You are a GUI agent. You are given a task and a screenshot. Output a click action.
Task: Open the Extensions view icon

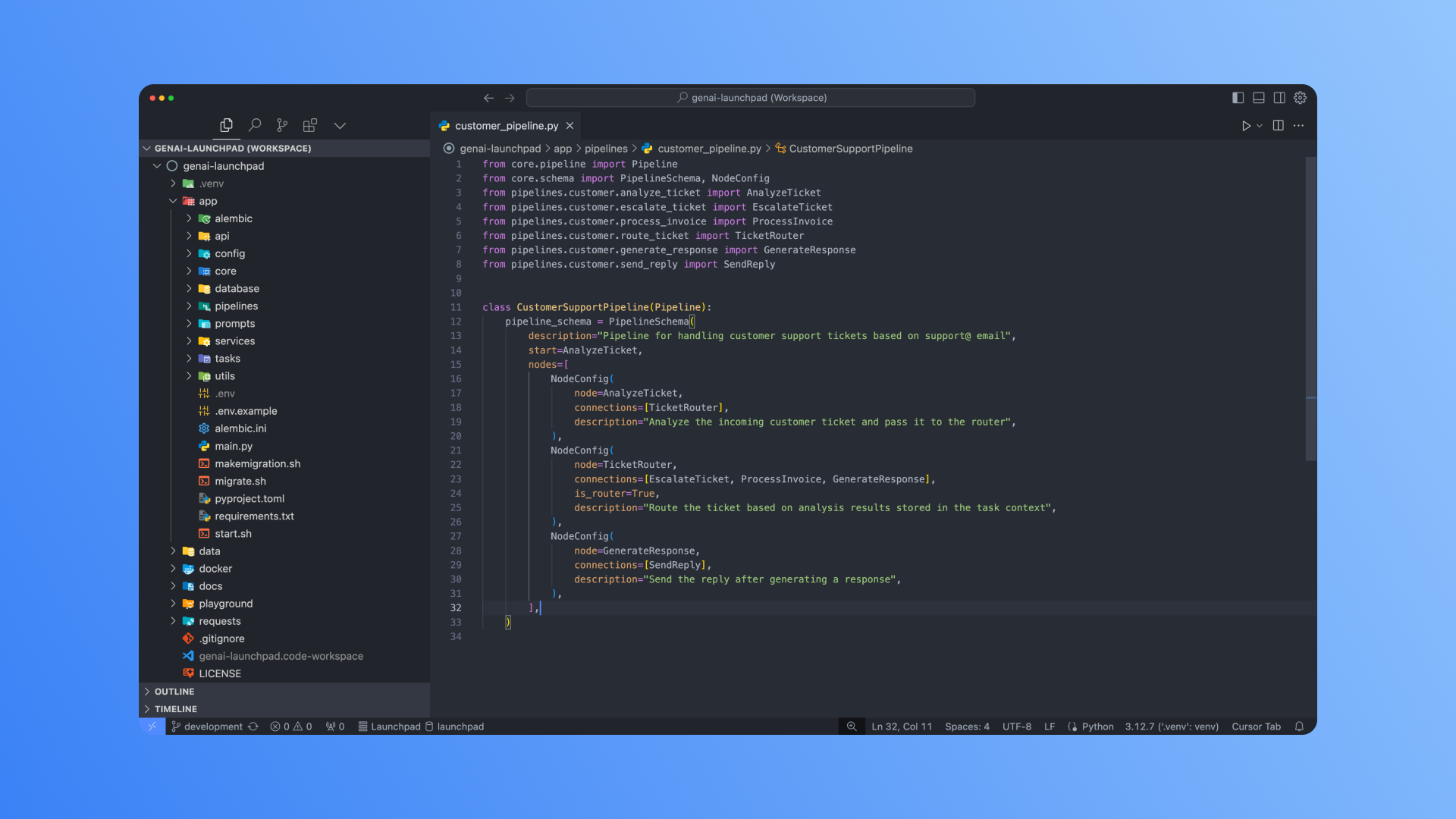(x=309, y=125)
